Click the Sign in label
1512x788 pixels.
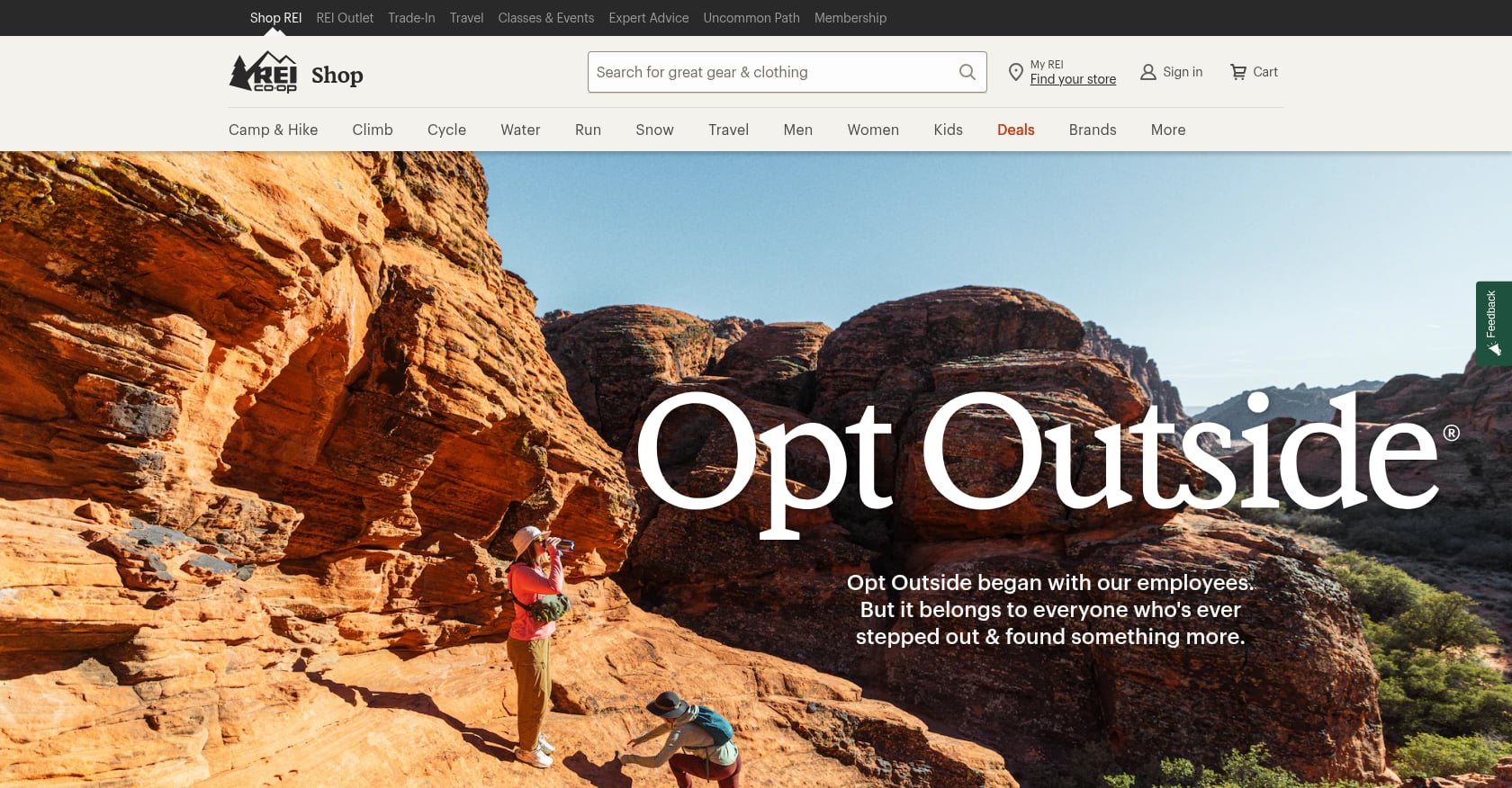tap(1183, 72)
